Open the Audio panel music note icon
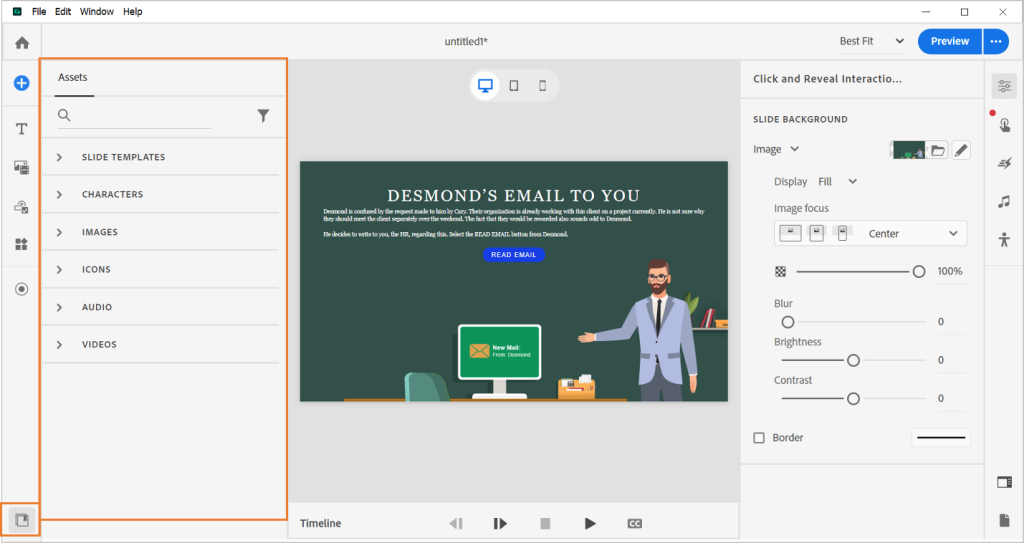The width and height of the screenshot is (1024, 543). (x=1004, y=201)
